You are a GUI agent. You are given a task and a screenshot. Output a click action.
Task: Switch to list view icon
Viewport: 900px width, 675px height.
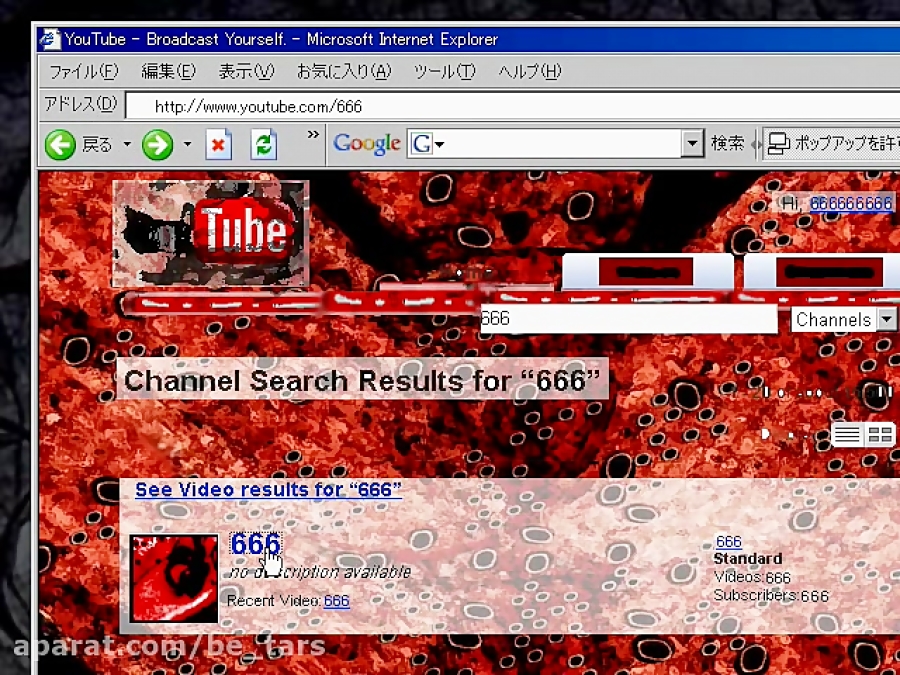coord(847,435)
